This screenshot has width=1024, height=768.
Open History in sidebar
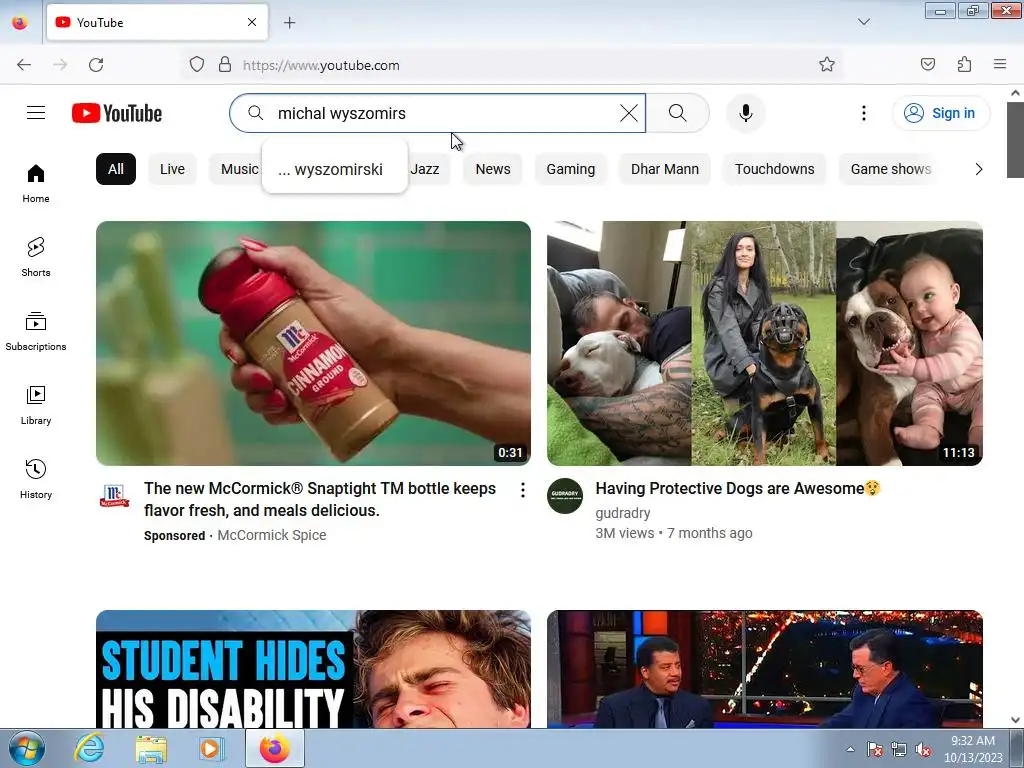coord(36,479)
